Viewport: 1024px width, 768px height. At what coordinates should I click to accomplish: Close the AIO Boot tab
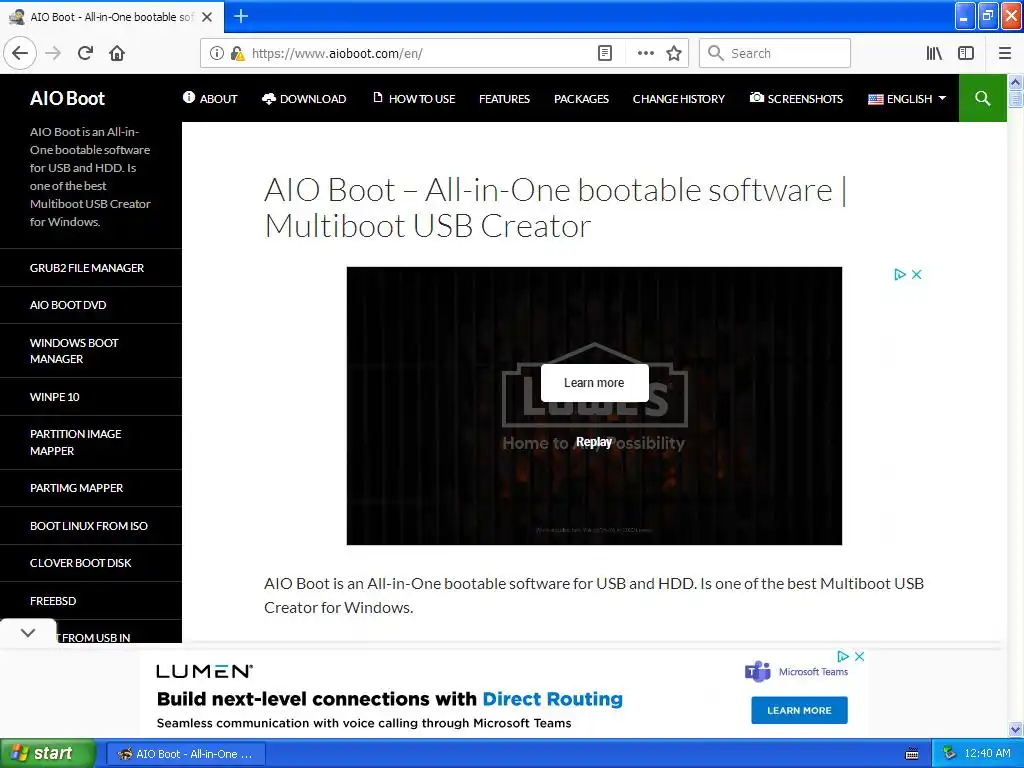[207, 17]
